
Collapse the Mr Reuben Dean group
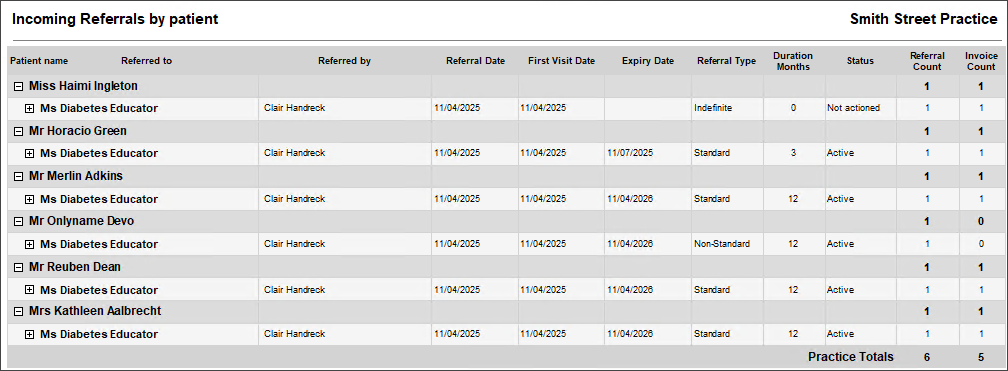click(19, 267)
